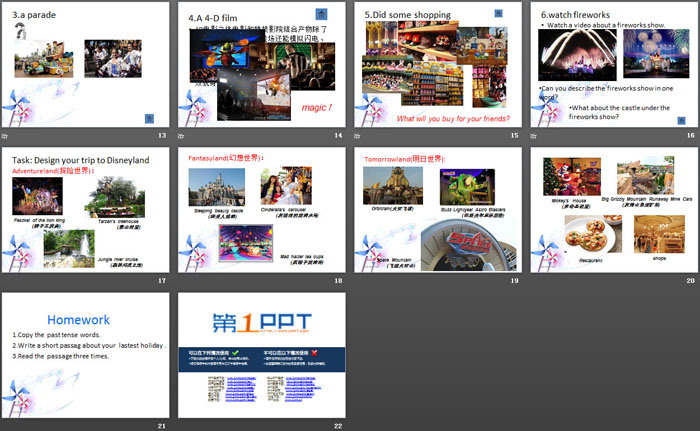
Task: Select the Homework slide thumbnail
Action: coord(85,355)
